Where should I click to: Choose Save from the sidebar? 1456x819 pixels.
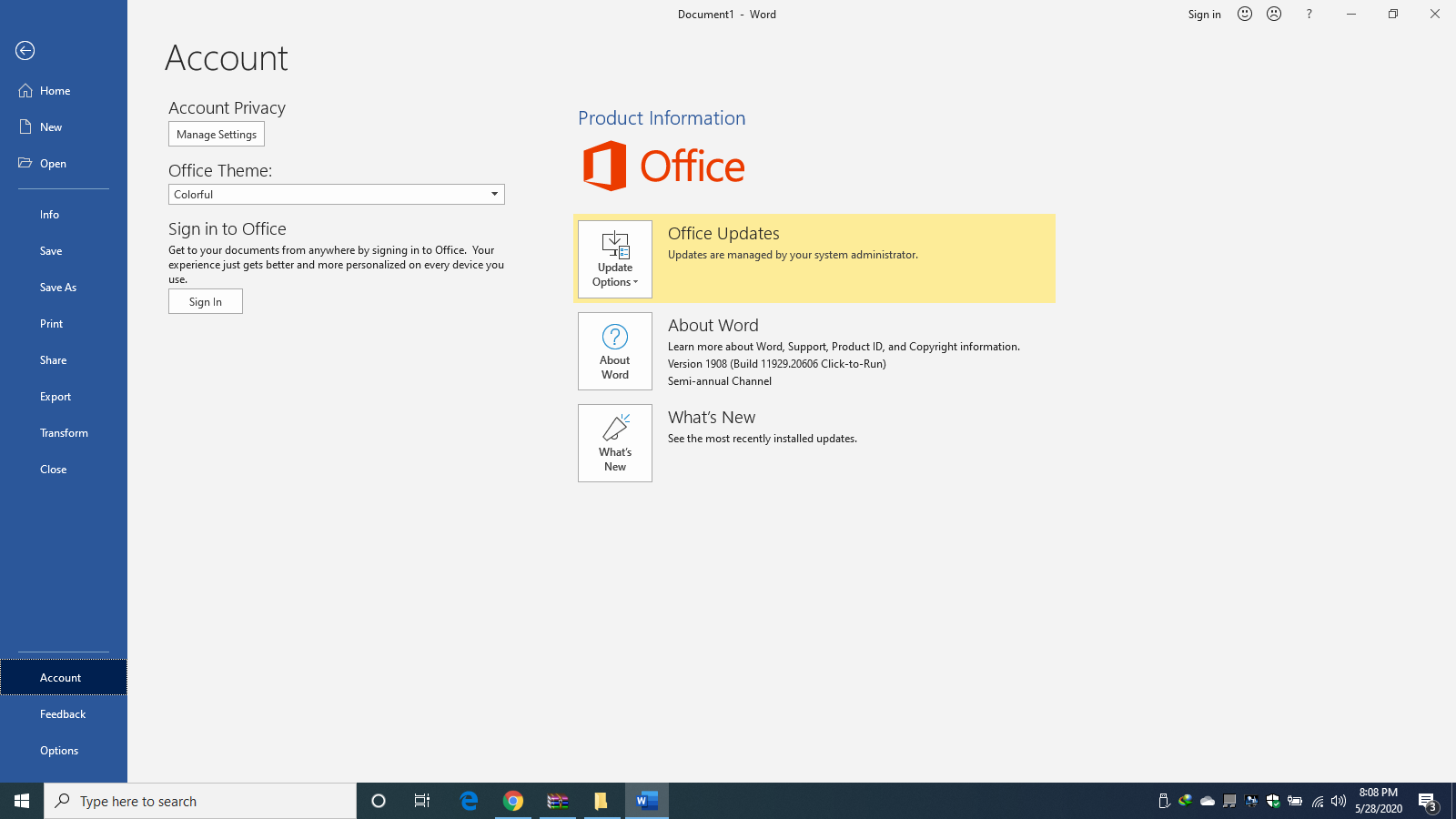pos(64,251)
